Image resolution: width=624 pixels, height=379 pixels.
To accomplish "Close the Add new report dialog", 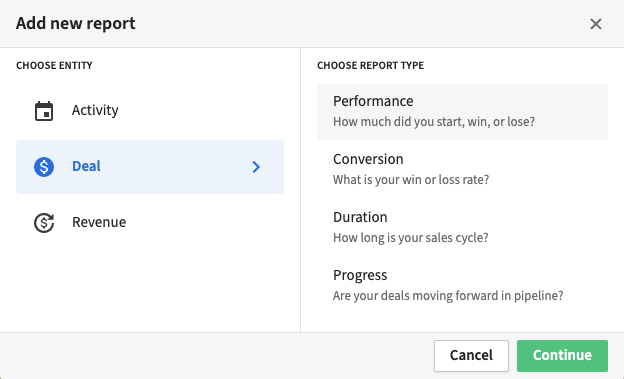I will pyautogui.click(x=596, y=24).
